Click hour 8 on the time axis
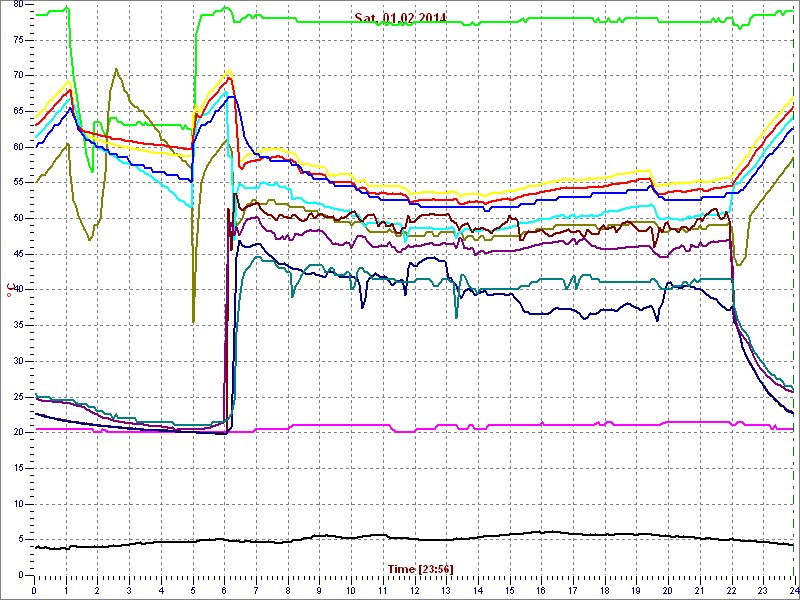 (x=287, y=590)
